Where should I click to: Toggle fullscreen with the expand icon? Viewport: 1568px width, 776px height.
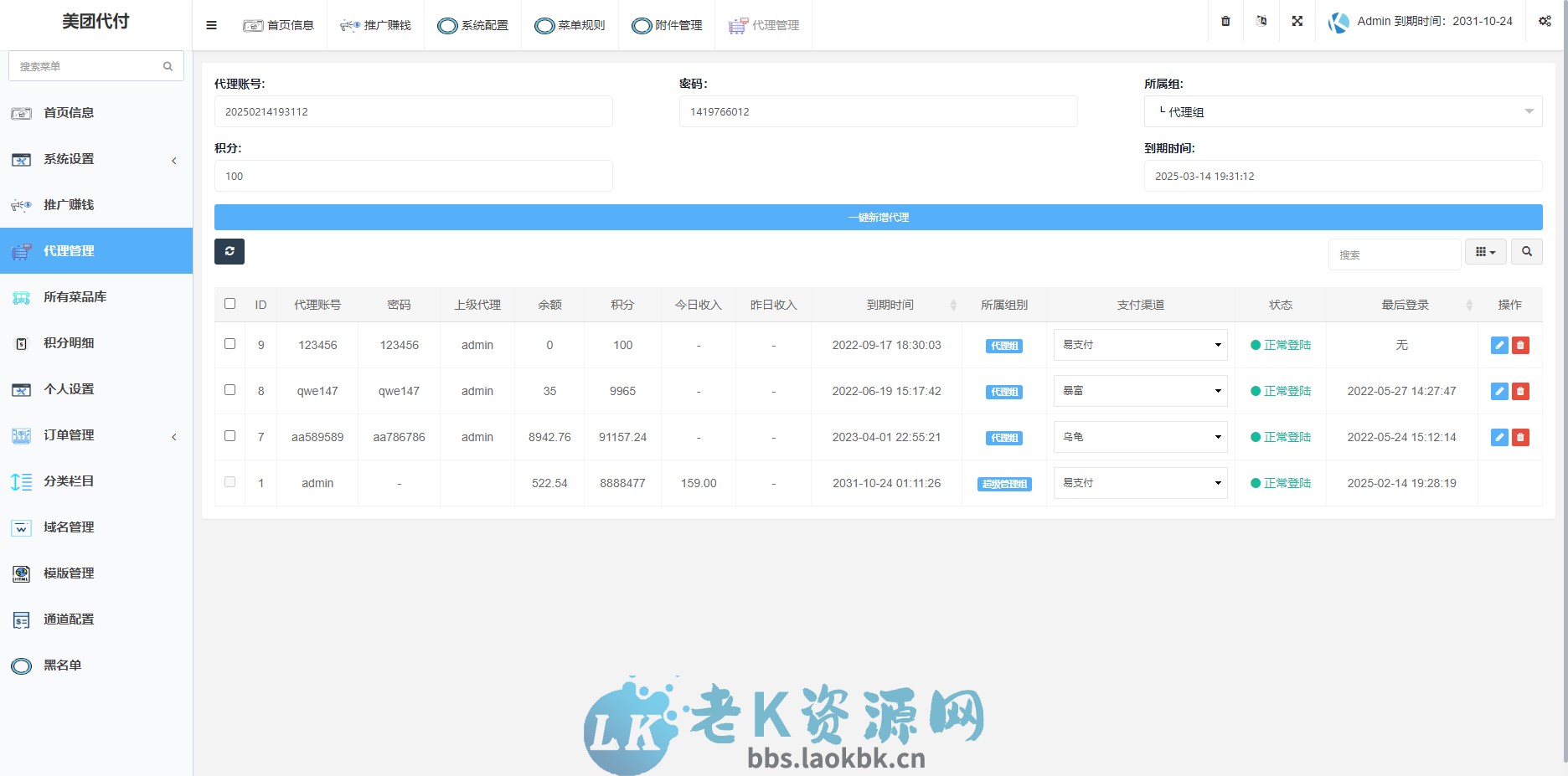(x=1297, y=21)
